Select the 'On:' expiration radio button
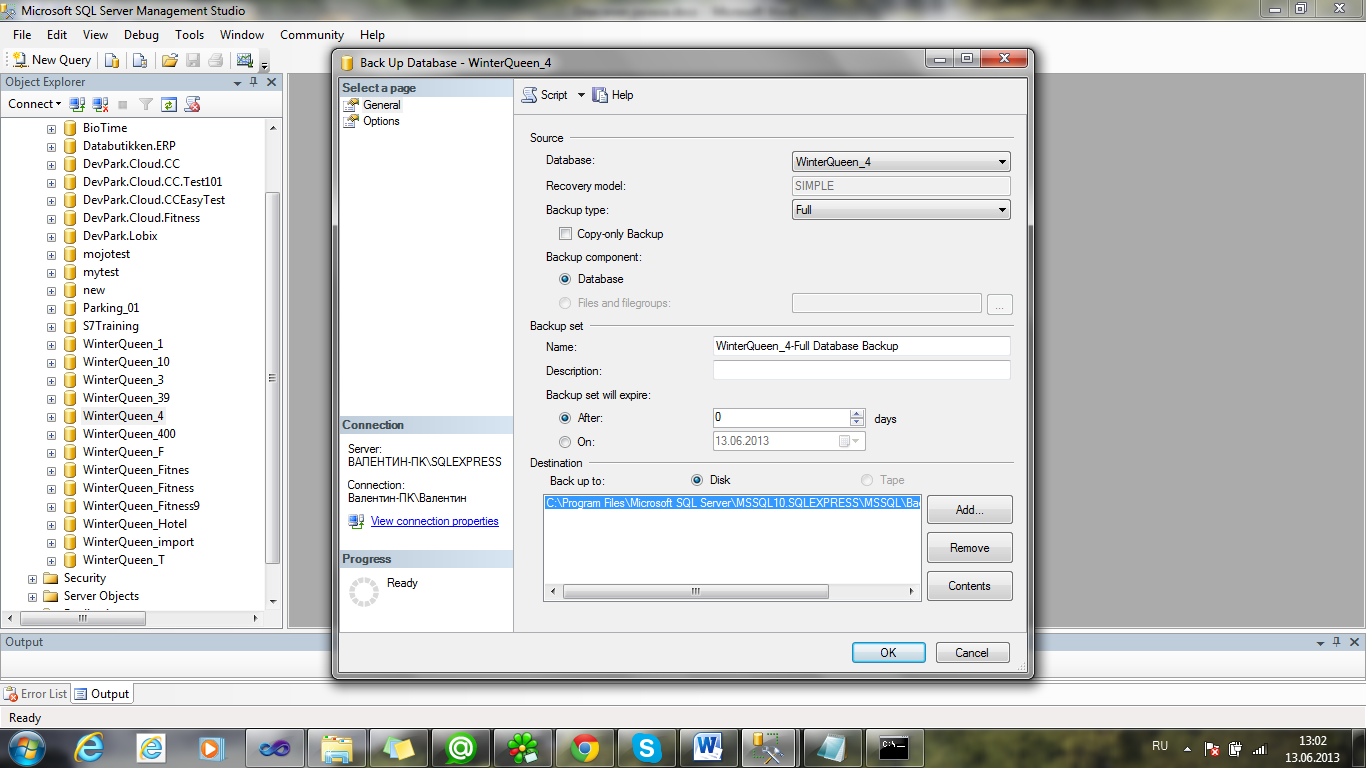This screenshot has width=1366, height=768. coord(566,441)
